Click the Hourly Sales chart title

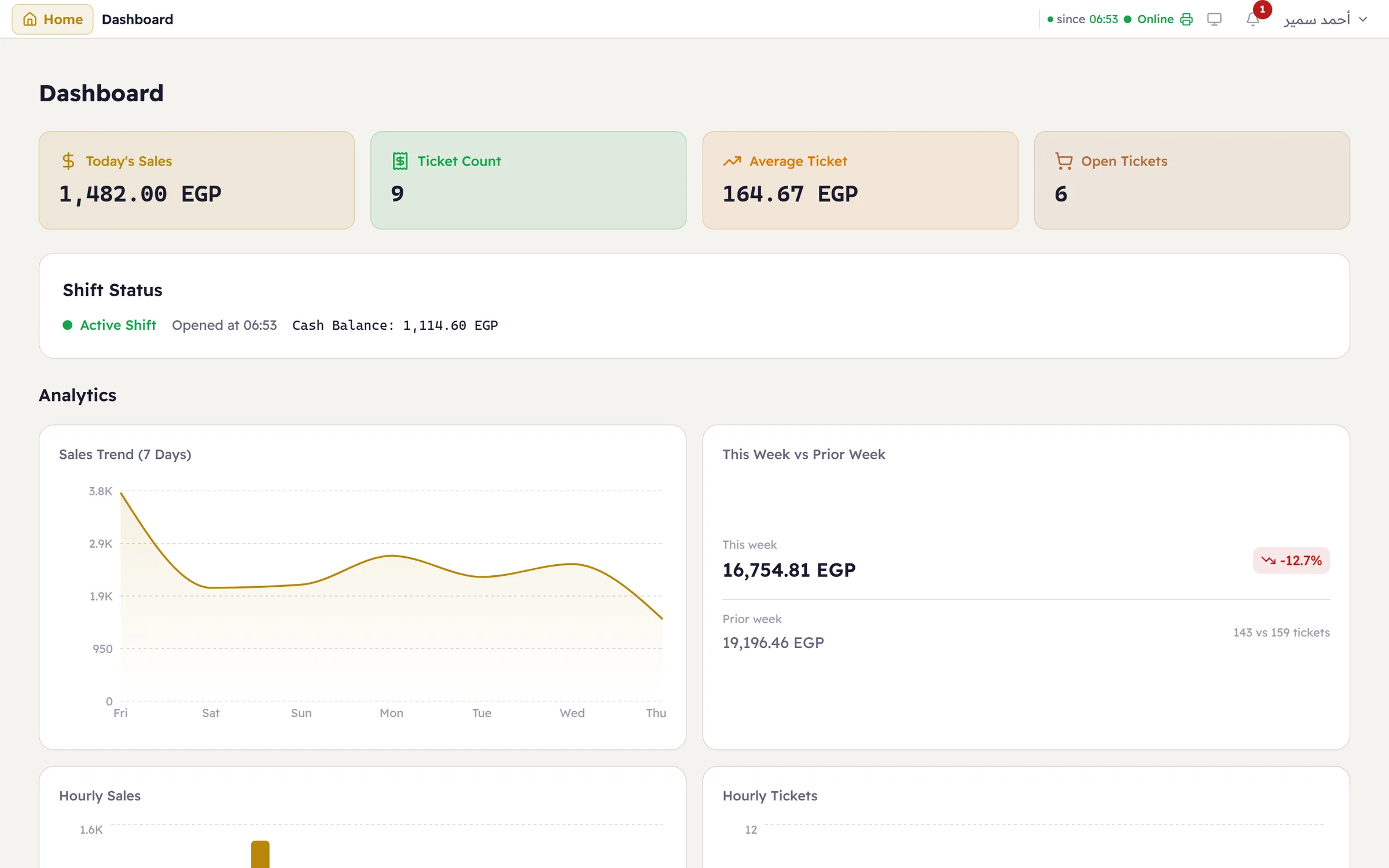point(100,796)
